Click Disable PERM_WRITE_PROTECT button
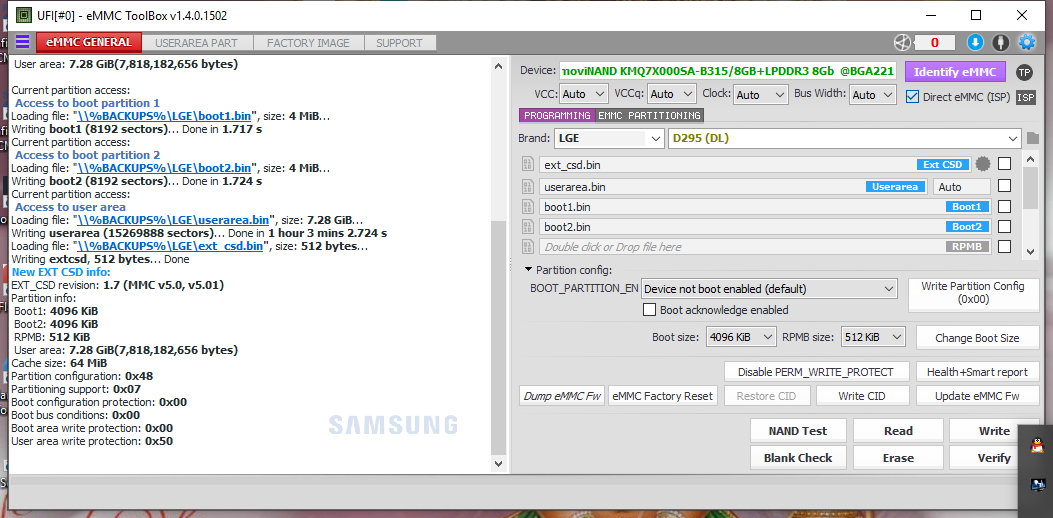Screen dimensions: 1053x518 pos(816,372)
